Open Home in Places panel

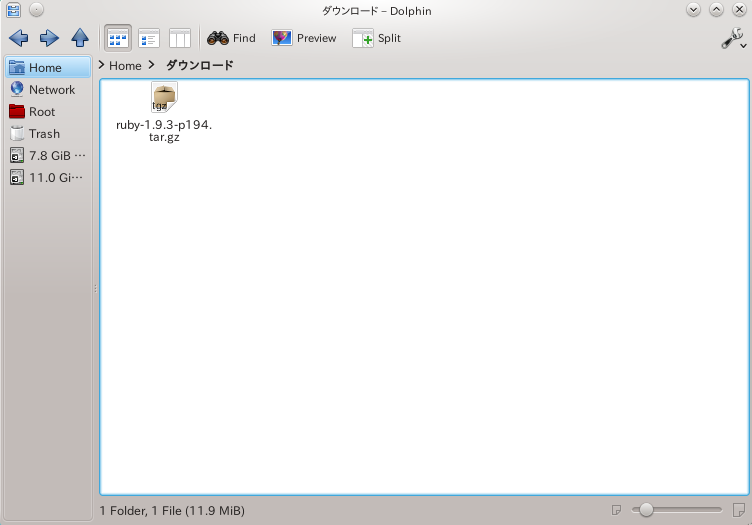point(48,68)
